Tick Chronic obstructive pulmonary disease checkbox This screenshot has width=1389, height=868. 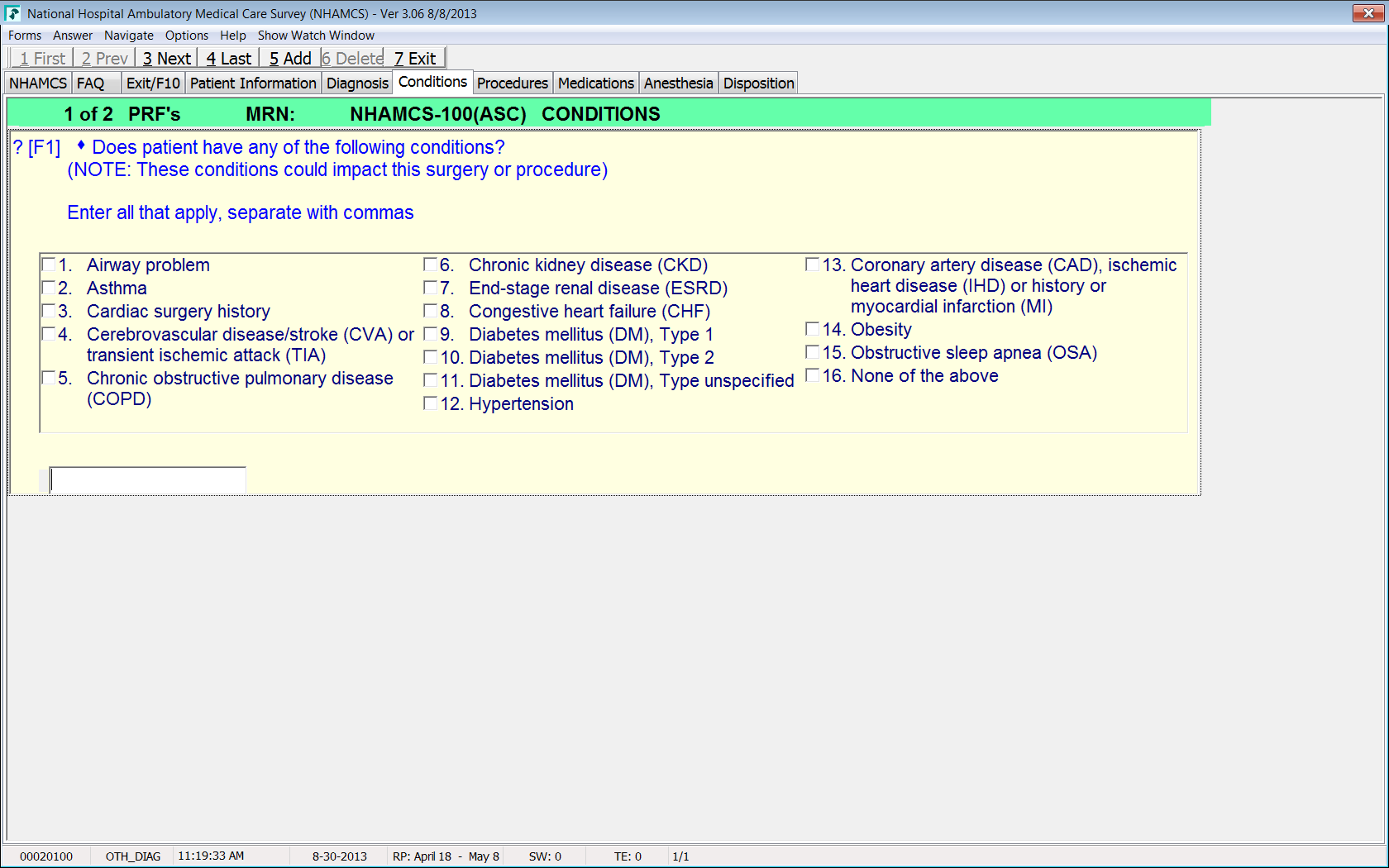(x=49, y=378)
